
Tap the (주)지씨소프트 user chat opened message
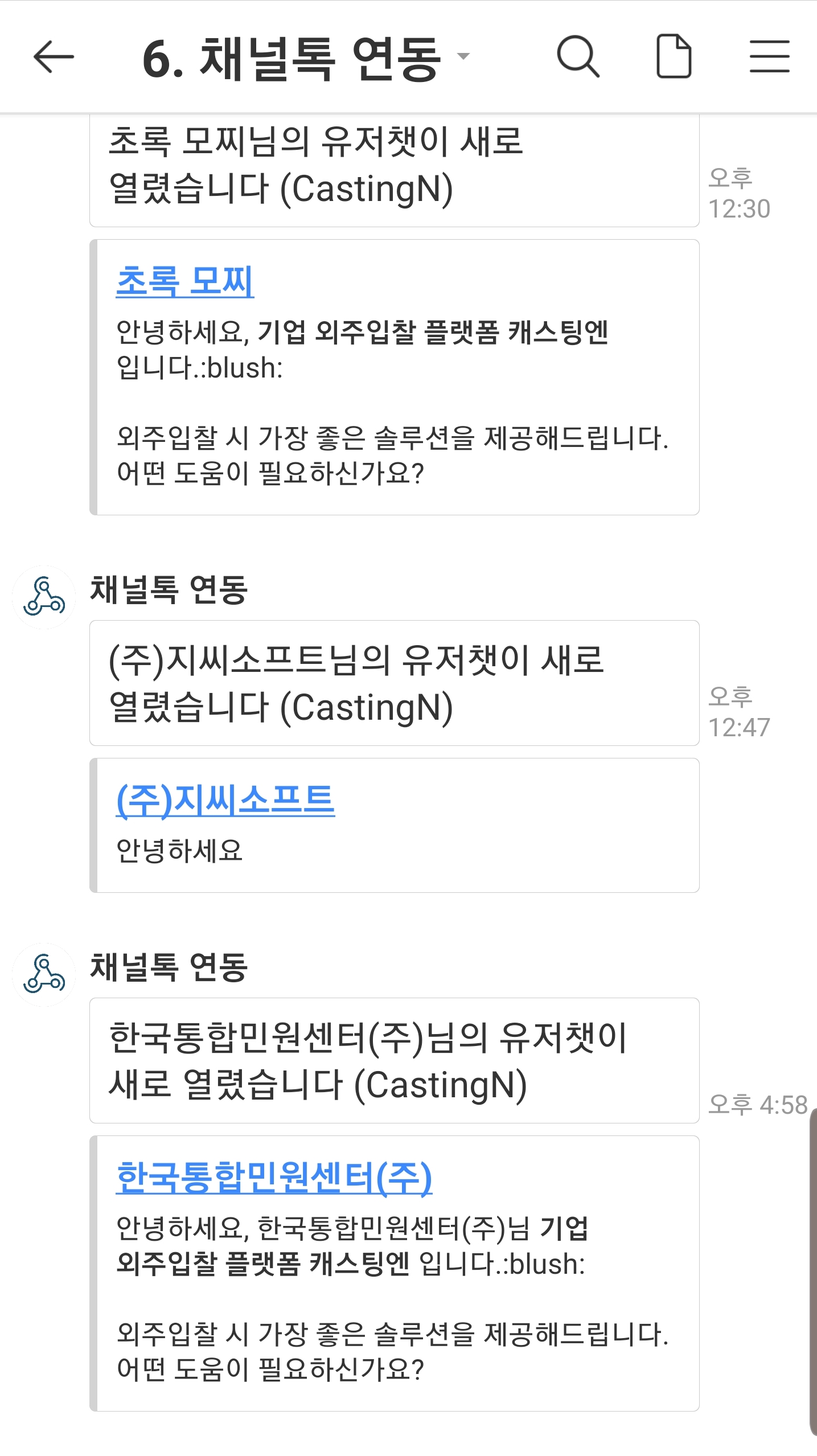click(x=394, y=683)
